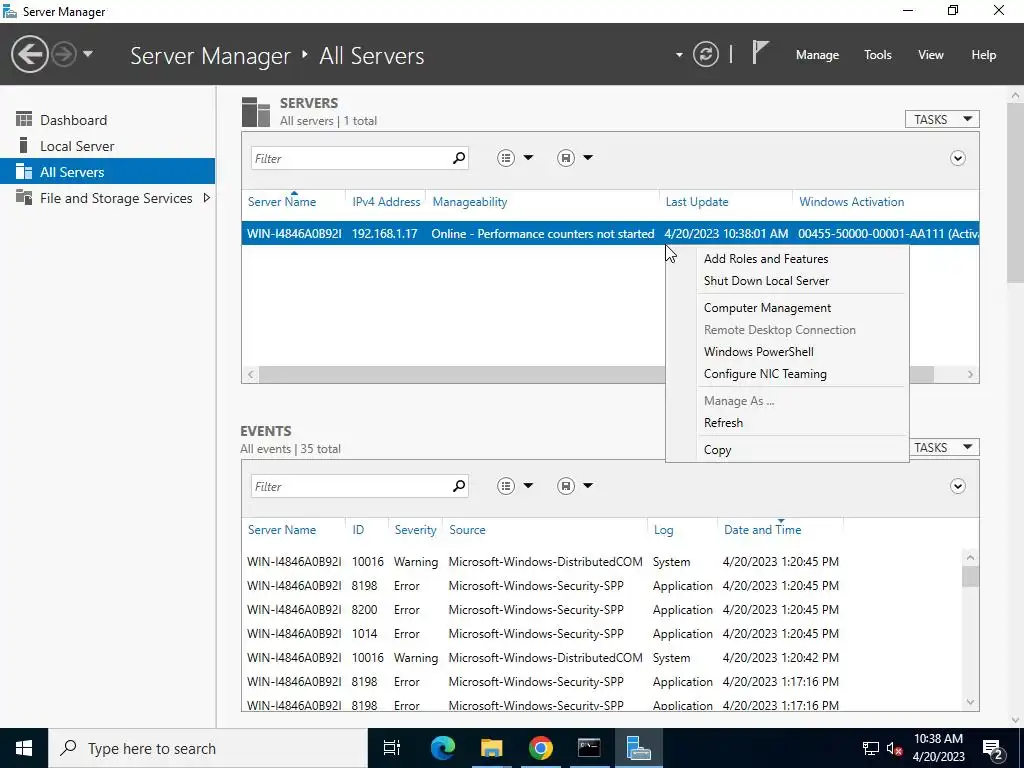Viewport: 1024px width, 768px height.
Task: Open the Help menu
Action: 983,55
